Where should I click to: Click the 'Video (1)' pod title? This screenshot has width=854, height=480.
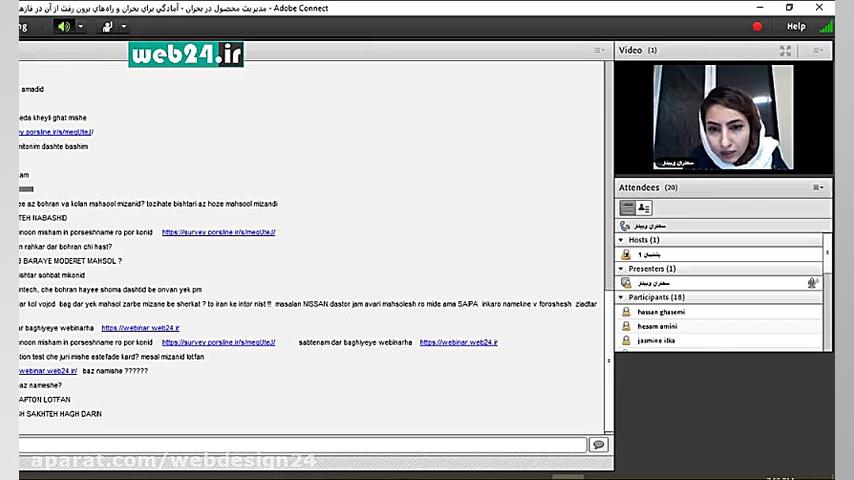click(x=637, y=50)
